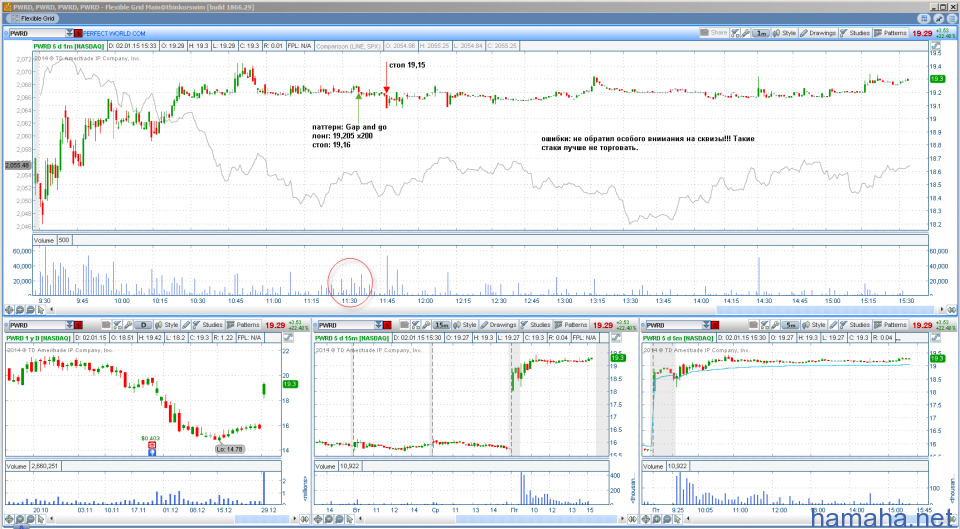The image size is (960, 529).
Task: Open Style menu in 5m chart
Action: [x=814, y=325]
